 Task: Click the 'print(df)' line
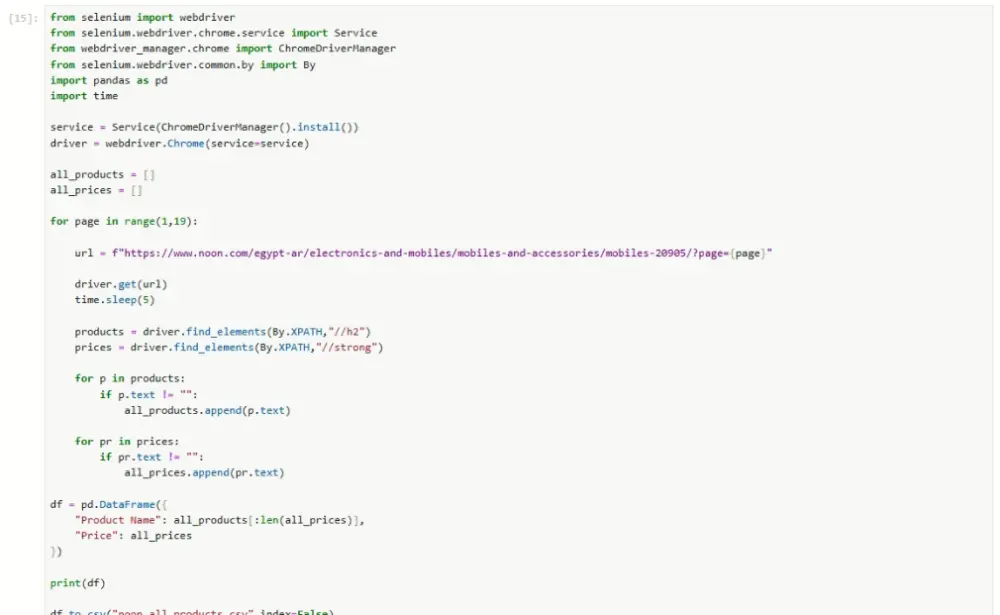tap(77, 582)
